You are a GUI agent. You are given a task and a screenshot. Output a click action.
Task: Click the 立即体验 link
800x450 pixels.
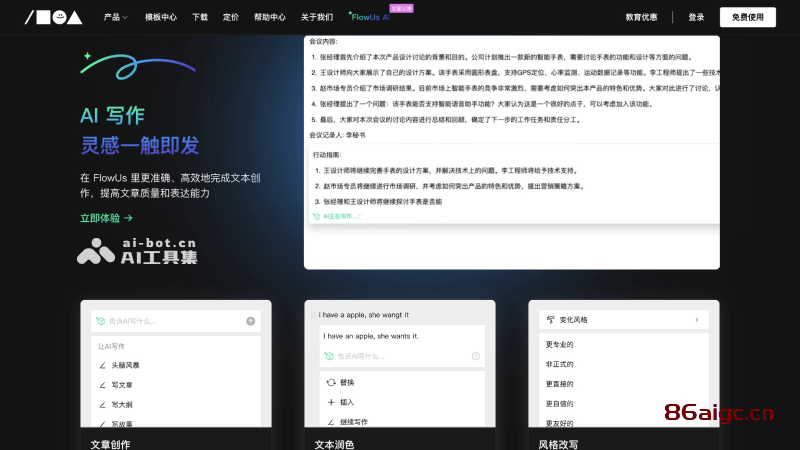coord(106,218)
